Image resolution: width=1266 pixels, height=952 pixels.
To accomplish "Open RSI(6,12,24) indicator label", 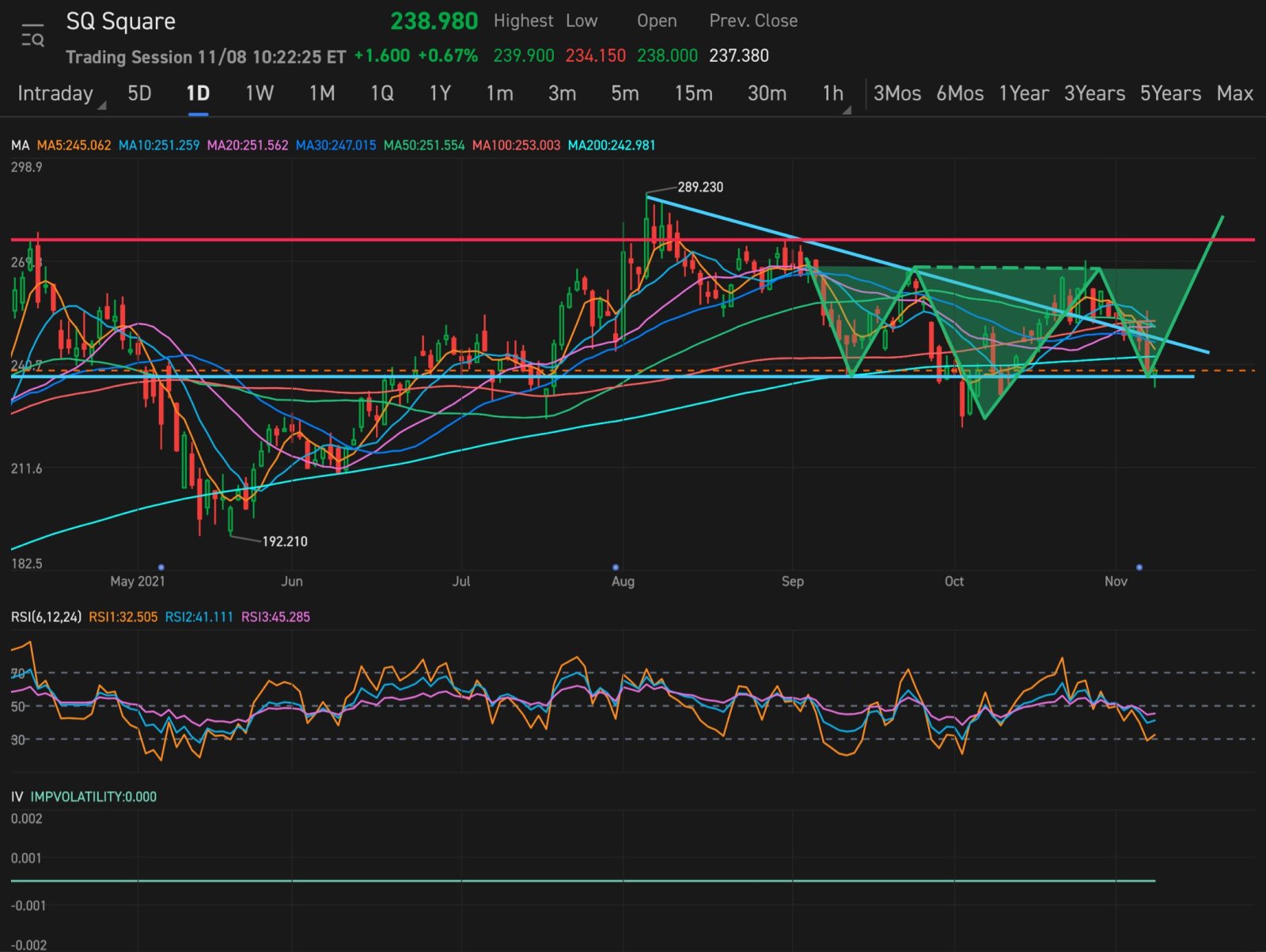I will [46, 617].
